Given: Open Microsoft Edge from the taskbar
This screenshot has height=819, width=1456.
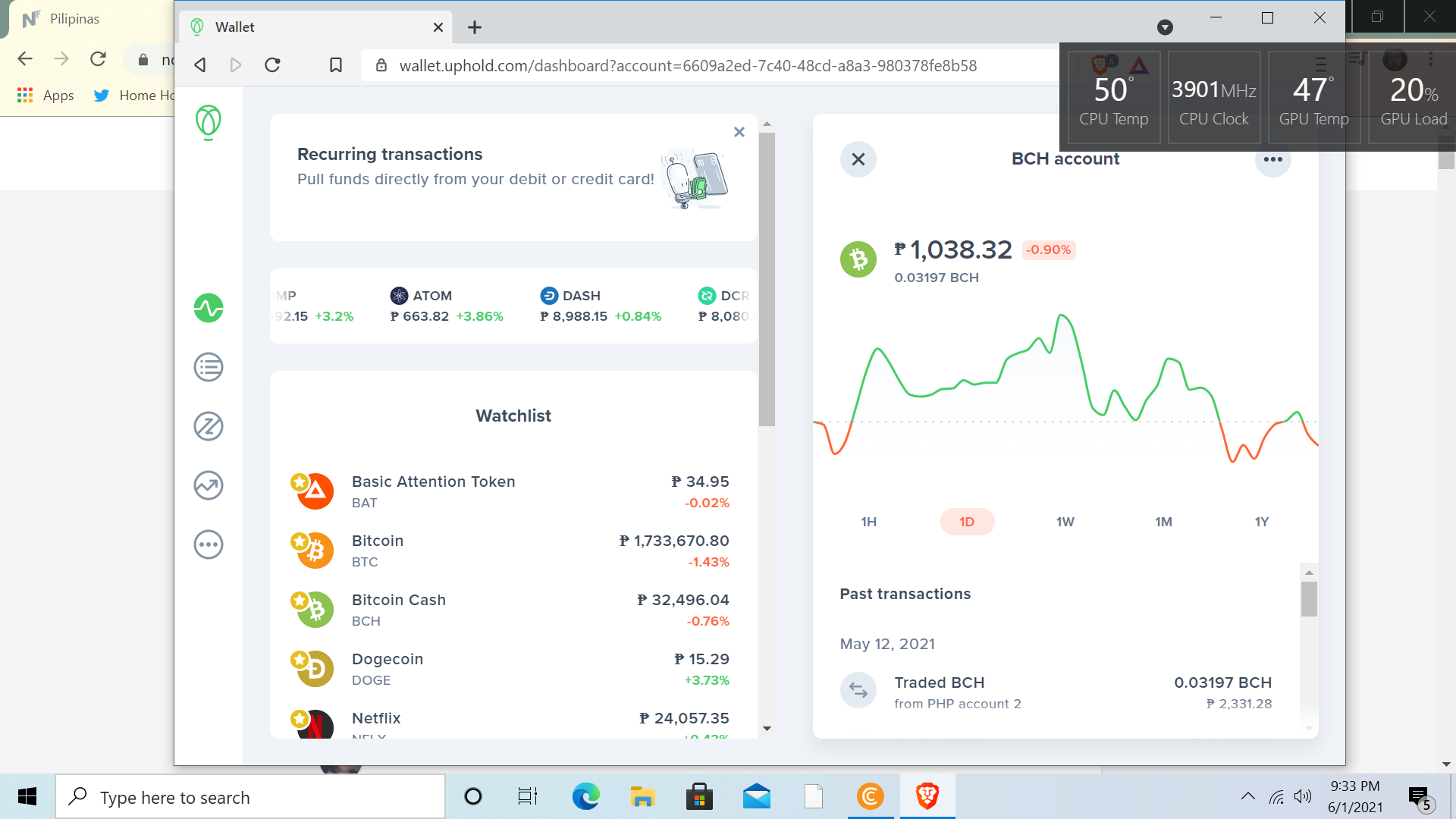Looking at the screenshot, I should pyautogui.click(x=585, y=796).
